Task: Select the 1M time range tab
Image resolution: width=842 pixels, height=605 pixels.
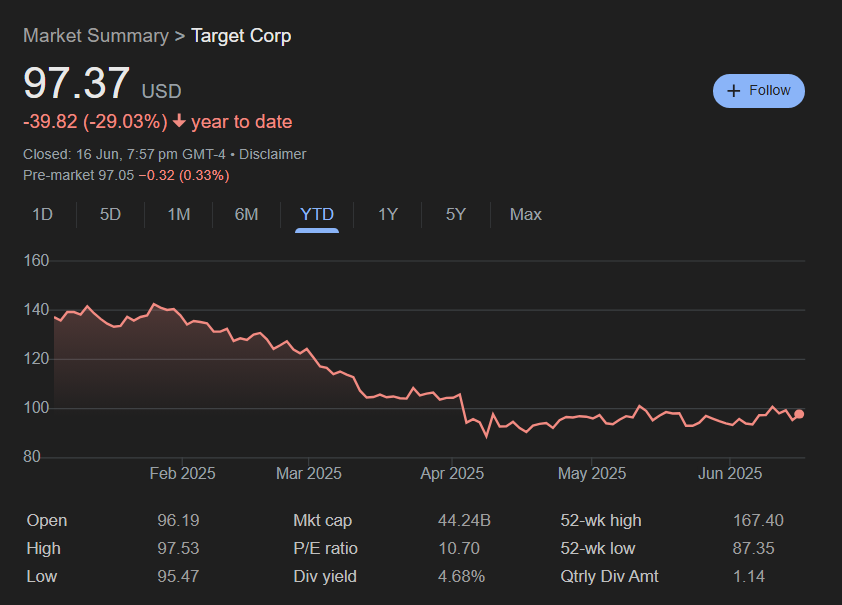Action: (x=179, y=215)
